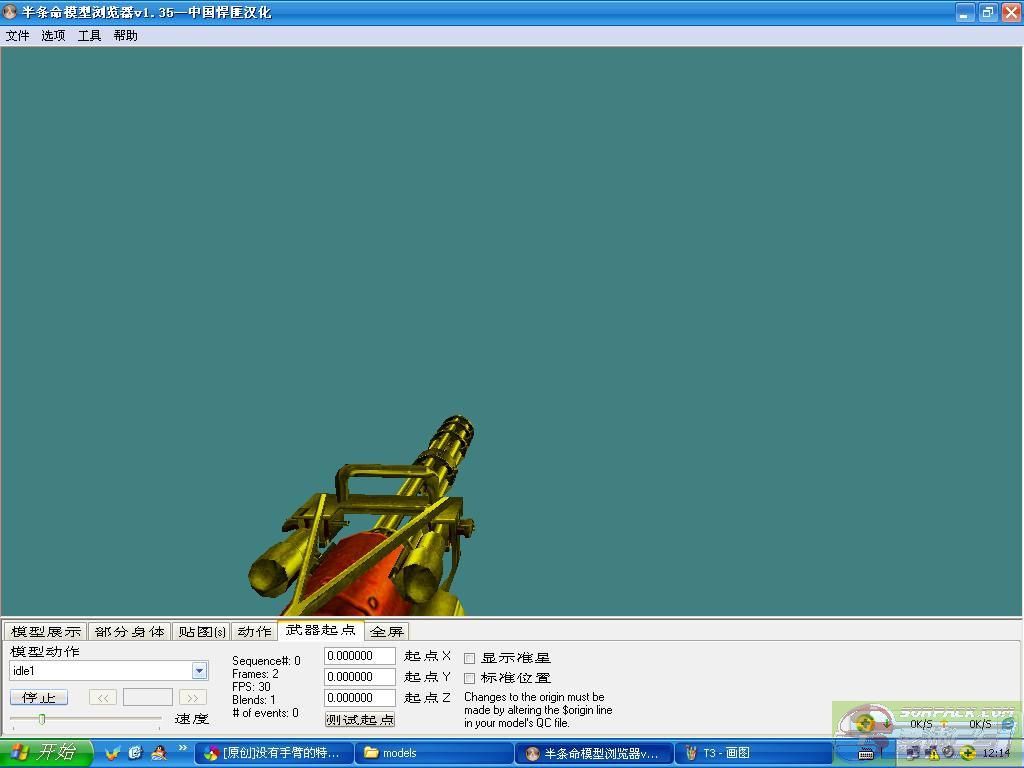Image resolution: width=1024 pixels, height=768 pixels.
Task: Switch to the 模型展示 tab
Action: 46,632
